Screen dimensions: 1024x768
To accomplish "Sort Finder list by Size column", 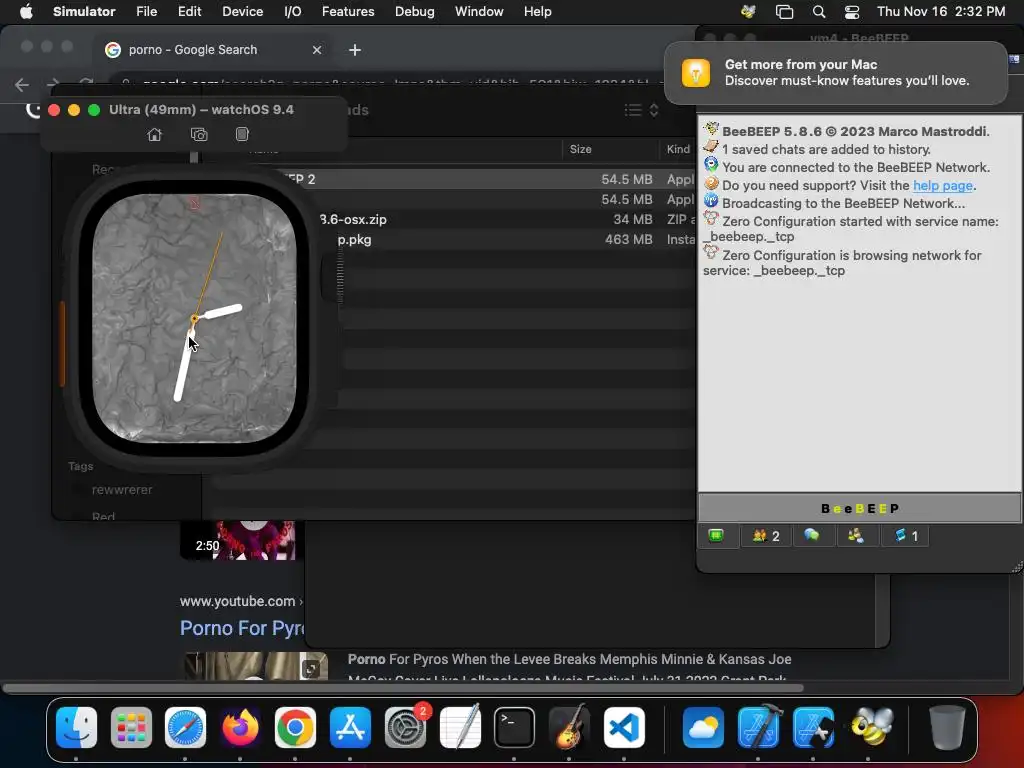I will pyautogui.click(x=581, y=149).
